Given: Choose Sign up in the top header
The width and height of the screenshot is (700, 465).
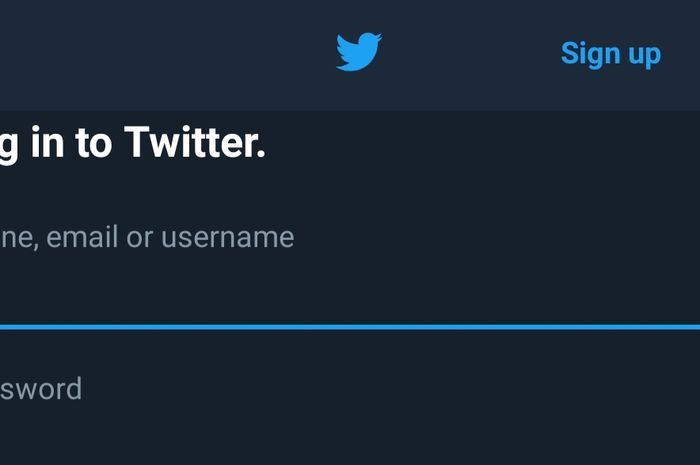Looking at the screenshot, I should (611, 54).
